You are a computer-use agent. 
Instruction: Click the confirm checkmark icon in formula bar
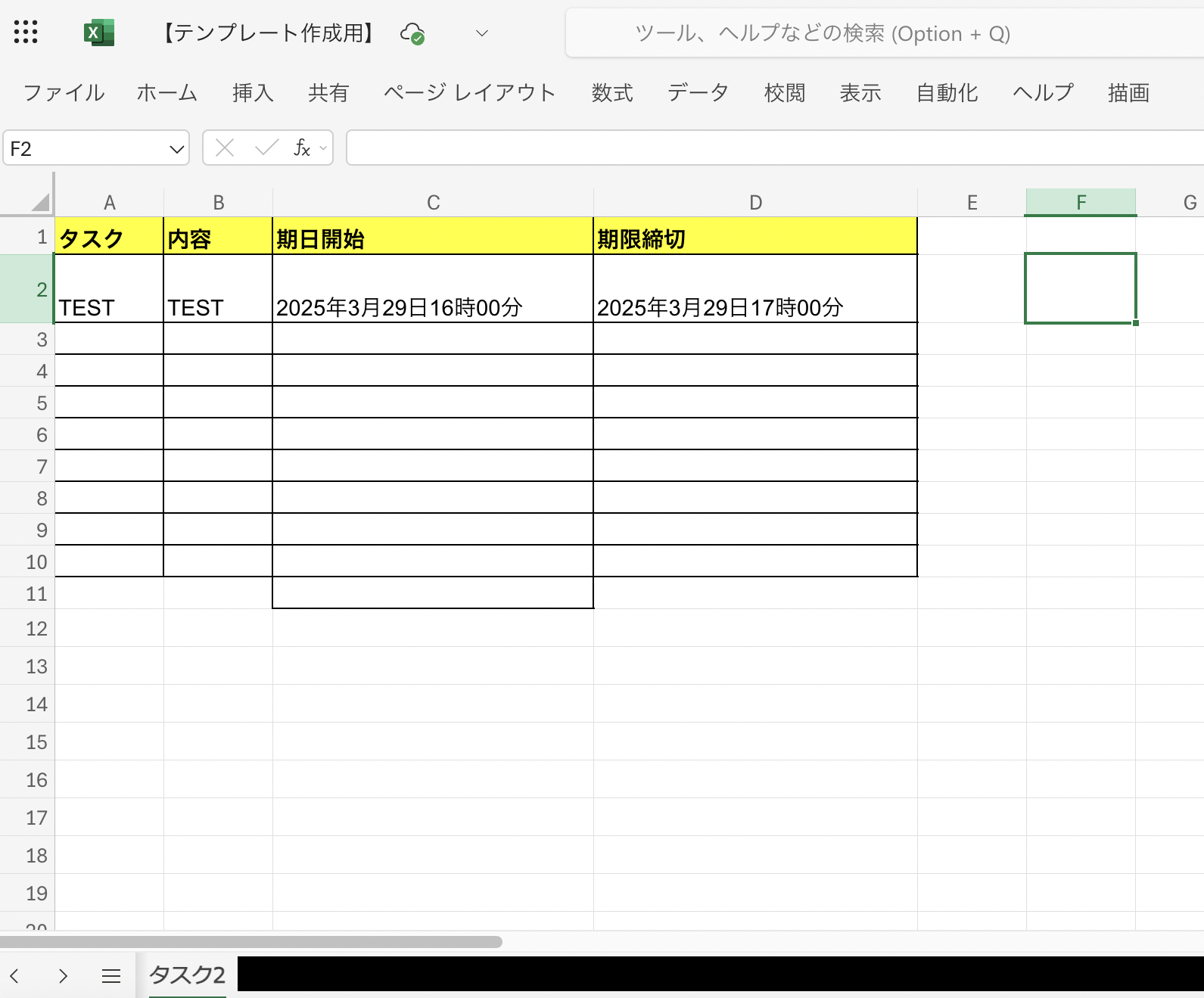[x=266, y=148]
